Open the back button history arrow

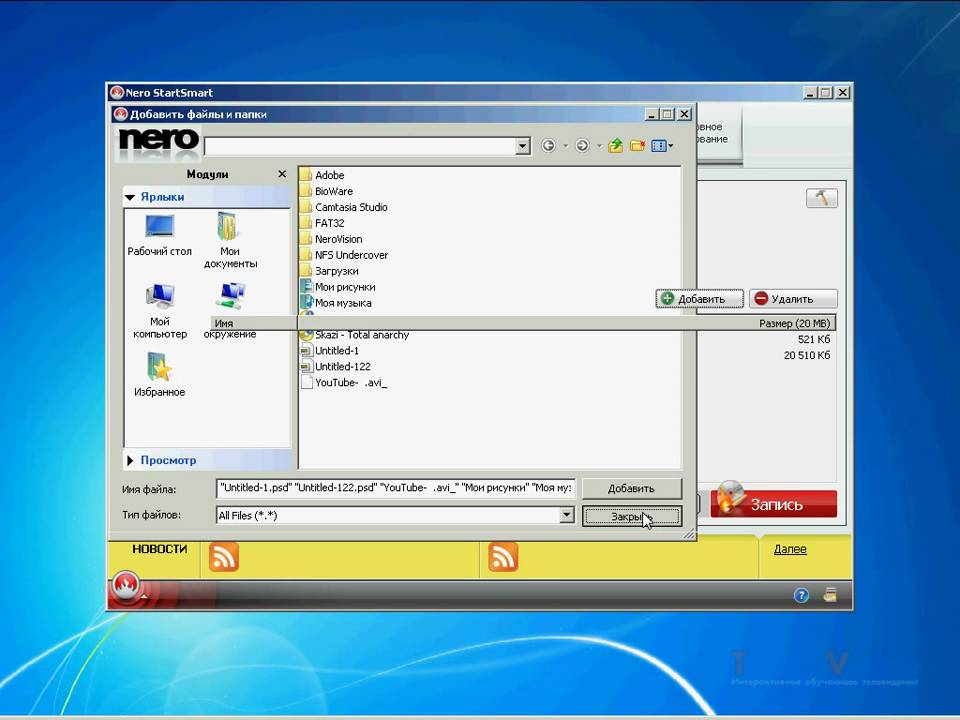565,146
